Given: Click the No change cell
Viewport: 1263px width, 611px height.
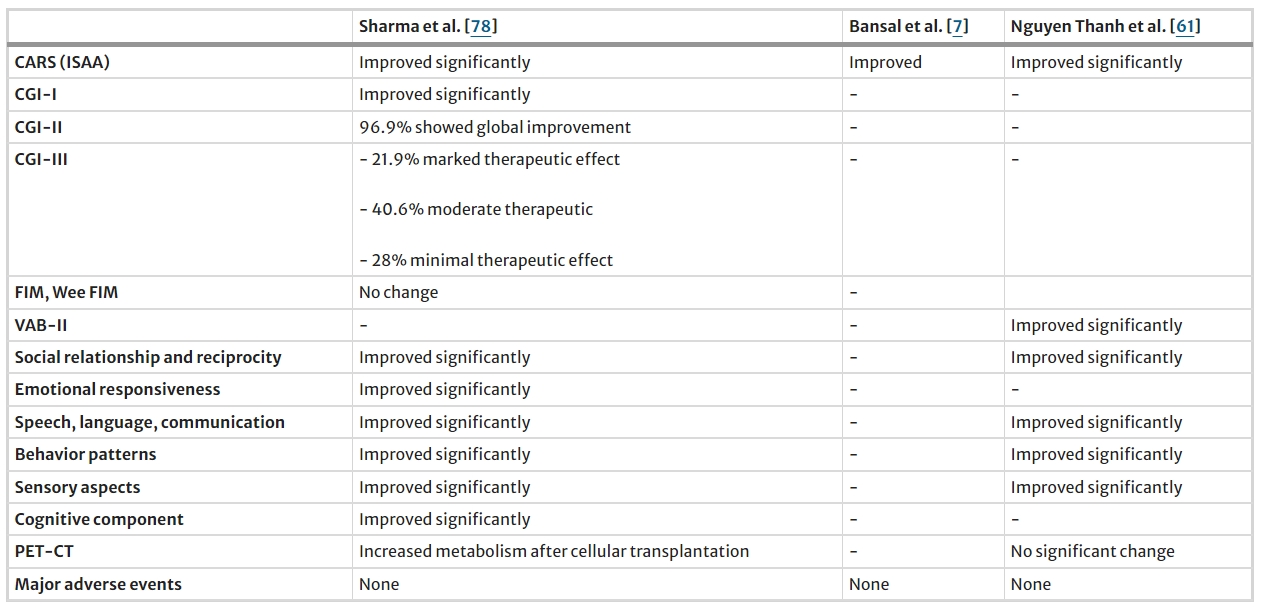Looking at the screenshot, I should [x=398, y=293].
